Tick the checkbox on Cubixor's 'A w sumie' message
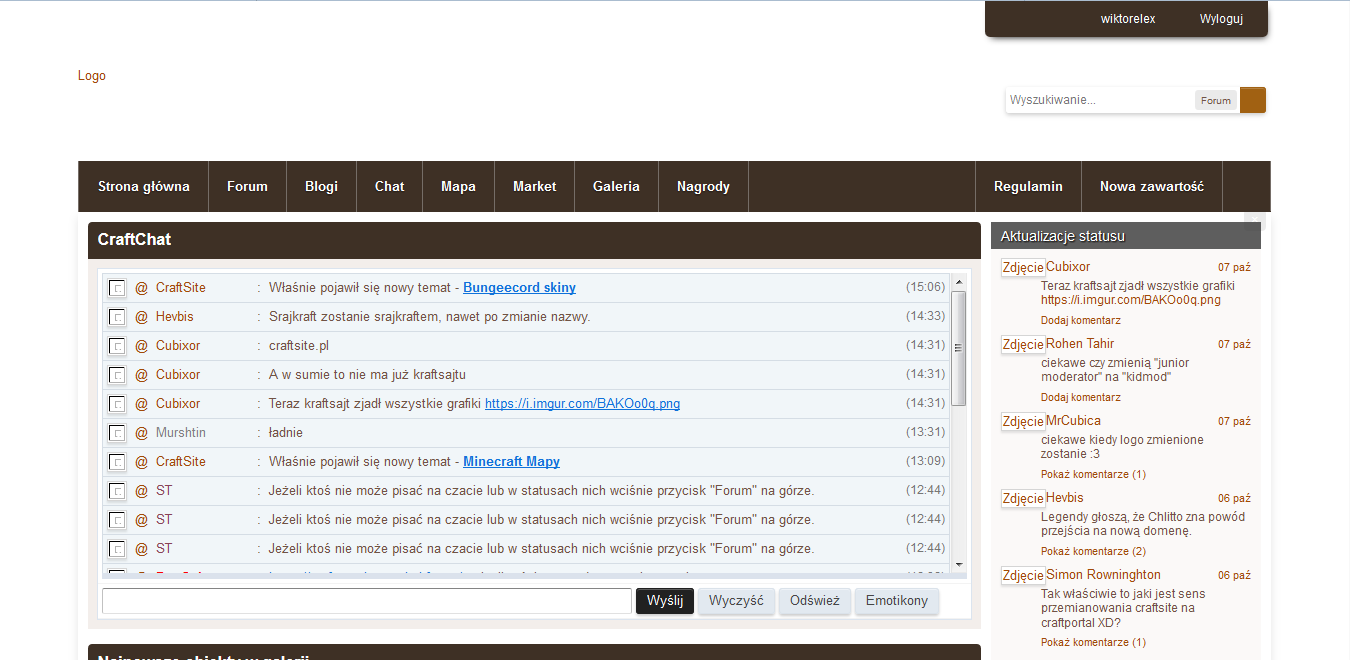The height and width of the screenshot is (660, 1350). click(117, 375)
